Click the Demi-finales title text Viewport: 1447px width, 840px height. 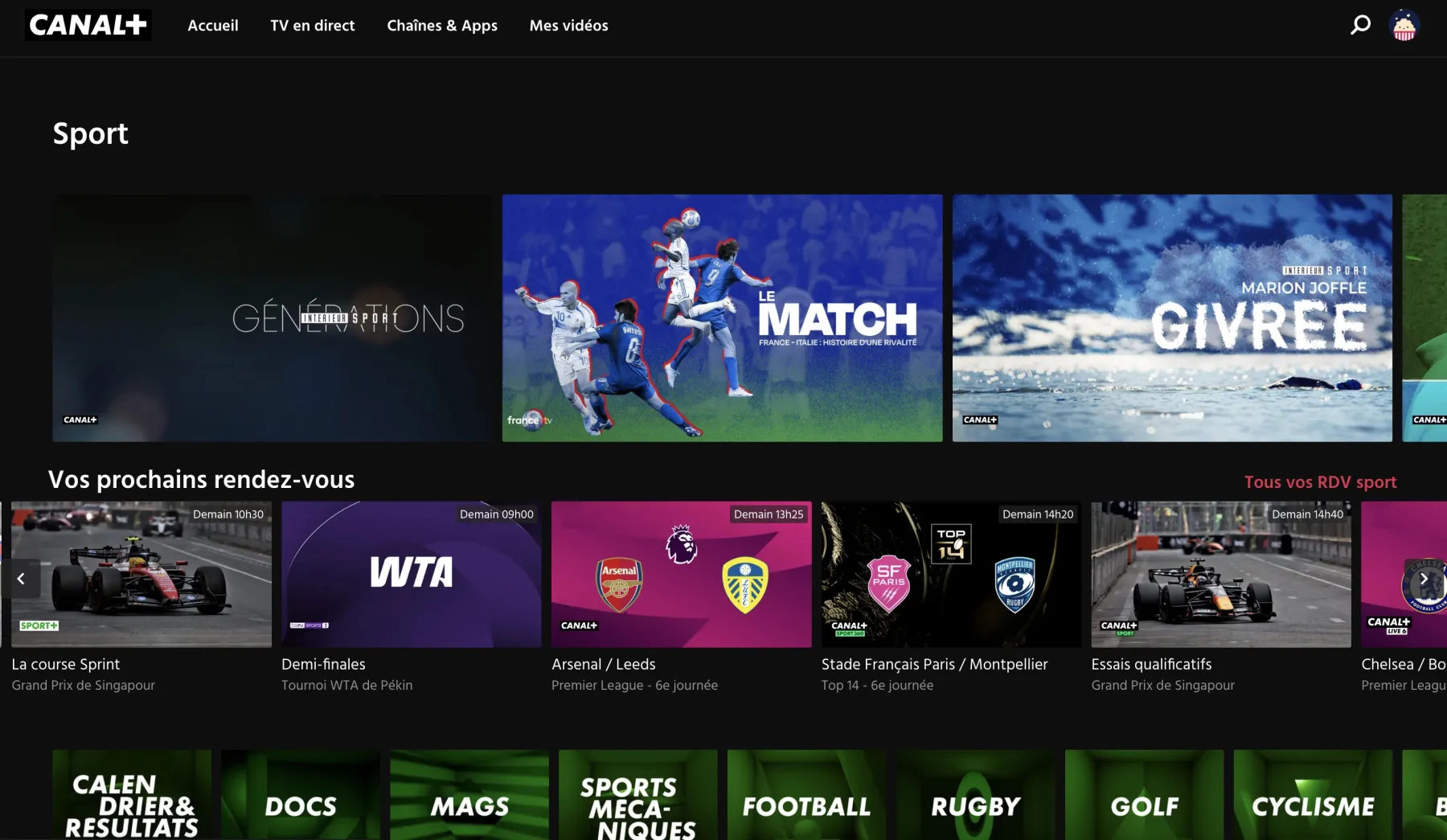[x=323, y=665]
